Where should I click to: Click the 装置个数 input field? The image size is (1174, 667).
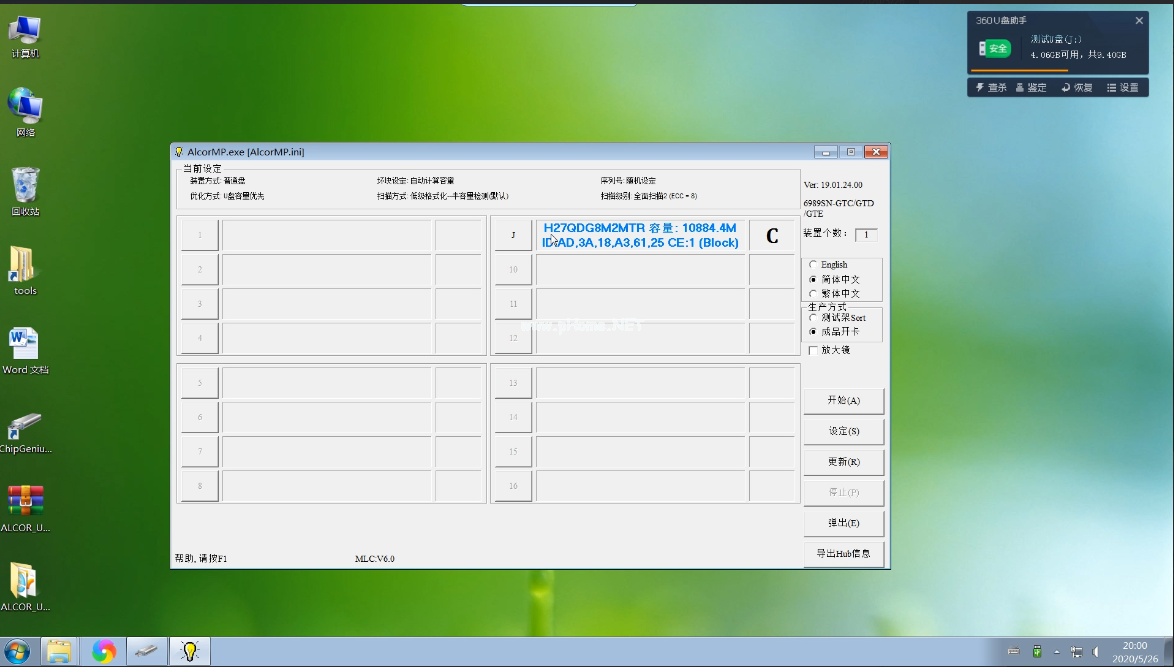866,235
